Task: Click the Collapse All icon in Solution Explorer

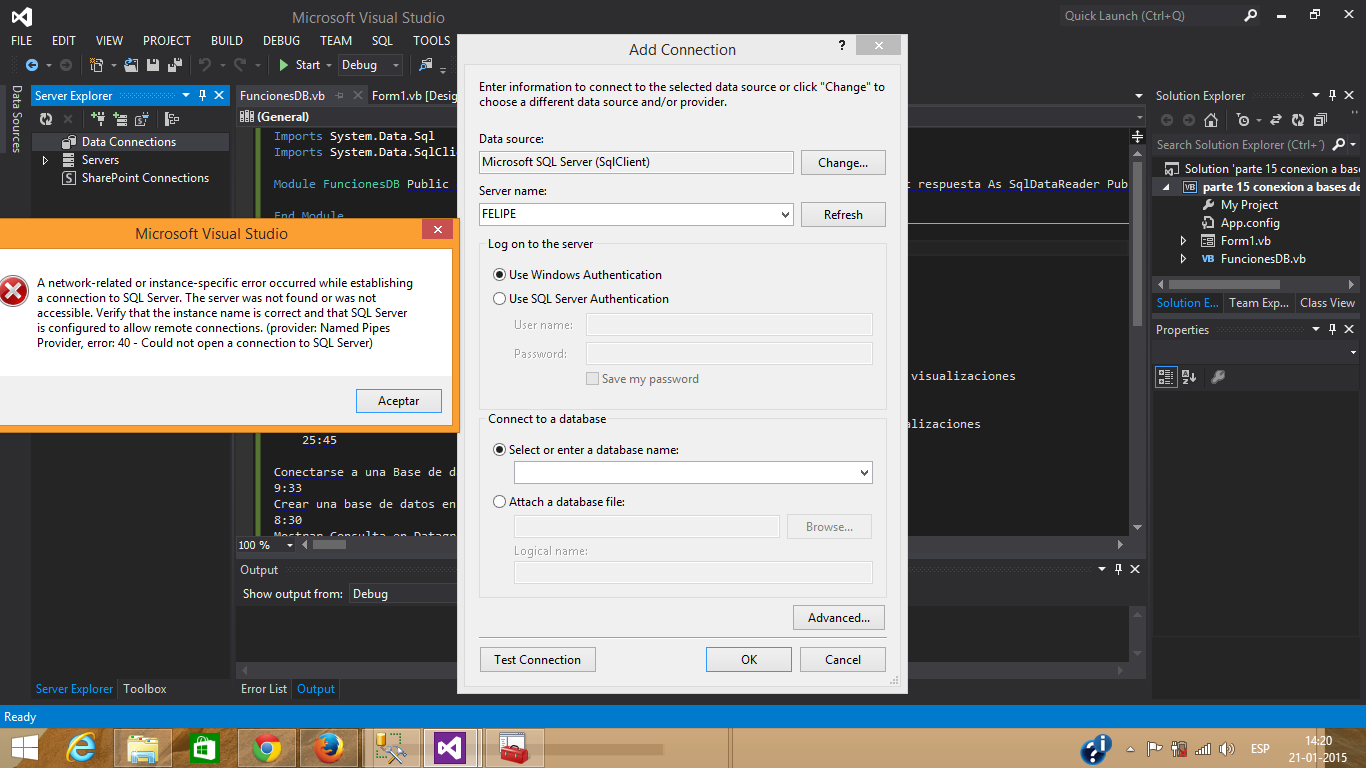Action: point(1320,120)
